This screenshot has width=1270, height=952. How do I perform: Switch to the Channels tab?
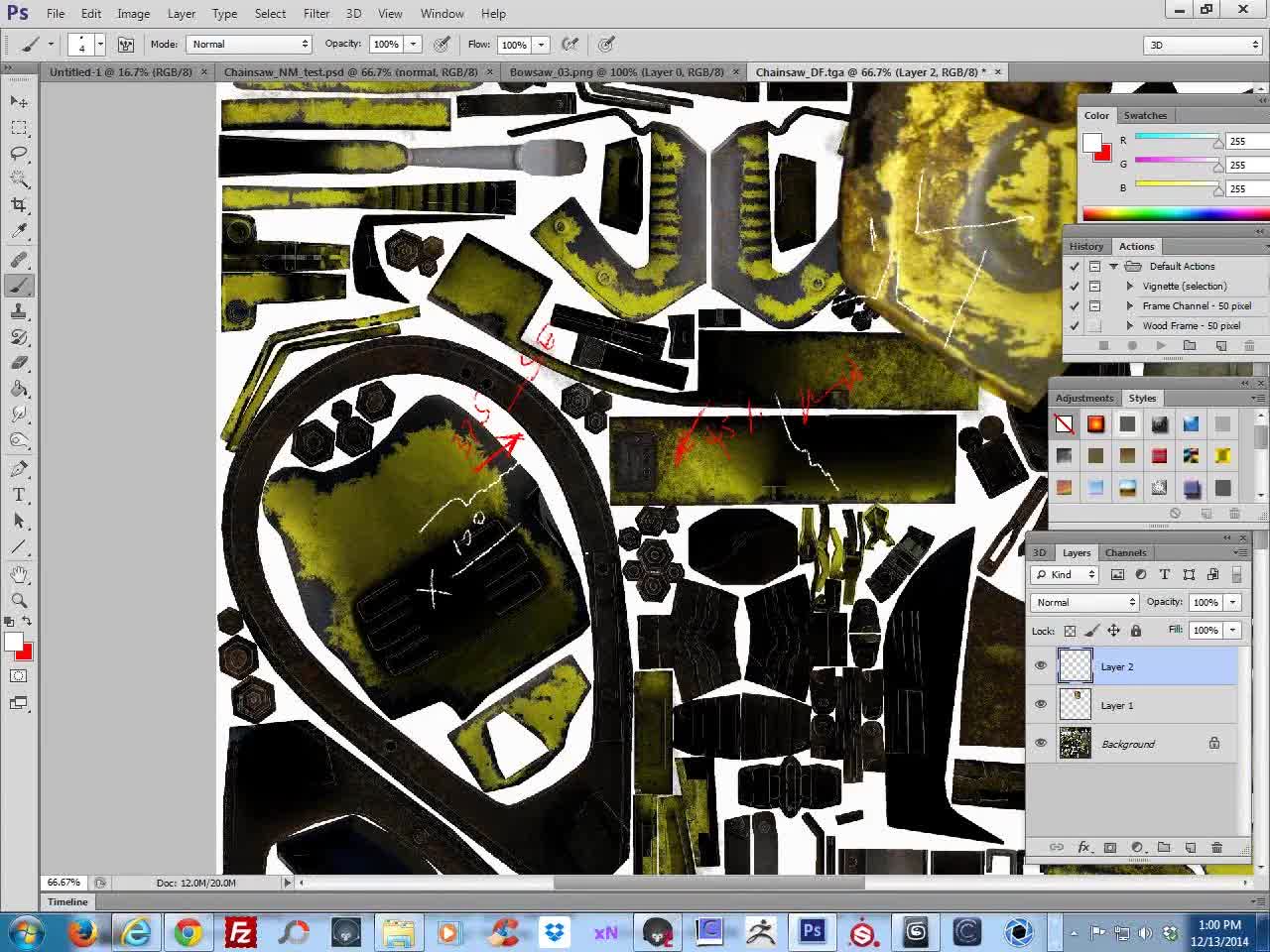(1125, 552)
